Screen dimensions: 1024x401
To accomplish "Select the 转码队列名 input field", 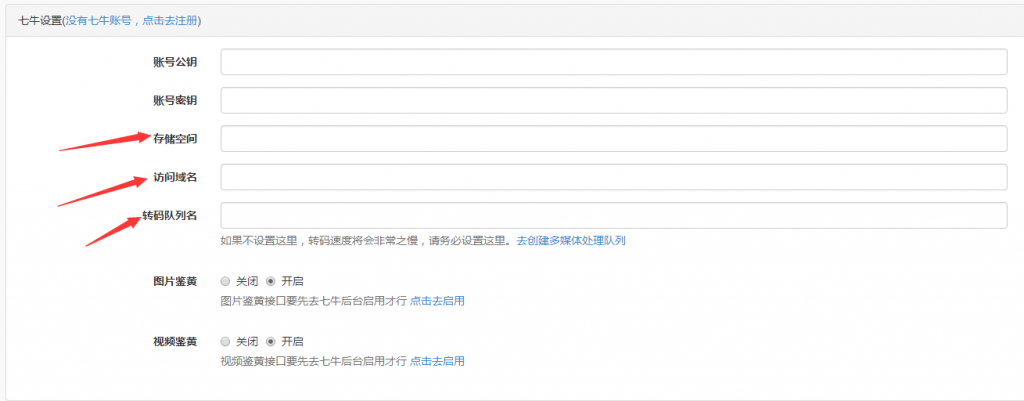I will coord(614,216).
